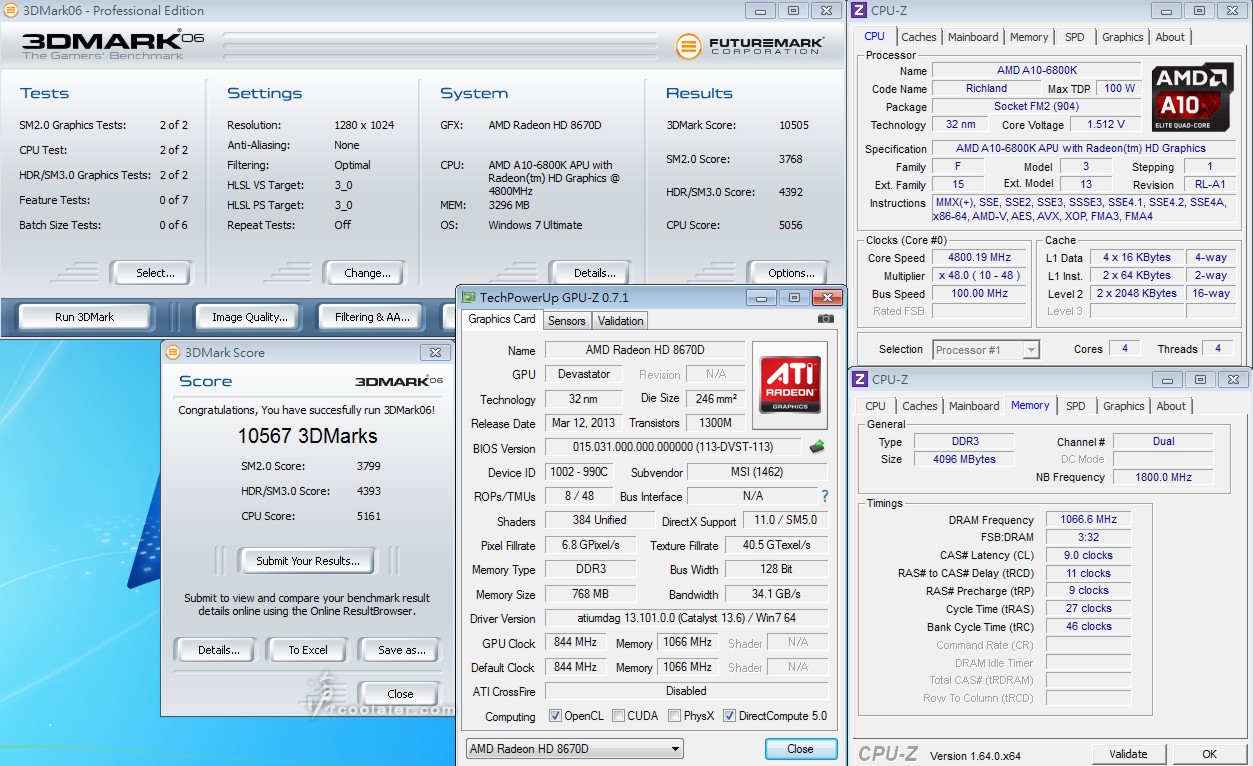This screenshot has width=1253, height=766.
Task: Click the 3DMark06 title bar icon
Action: click(10, 10)
